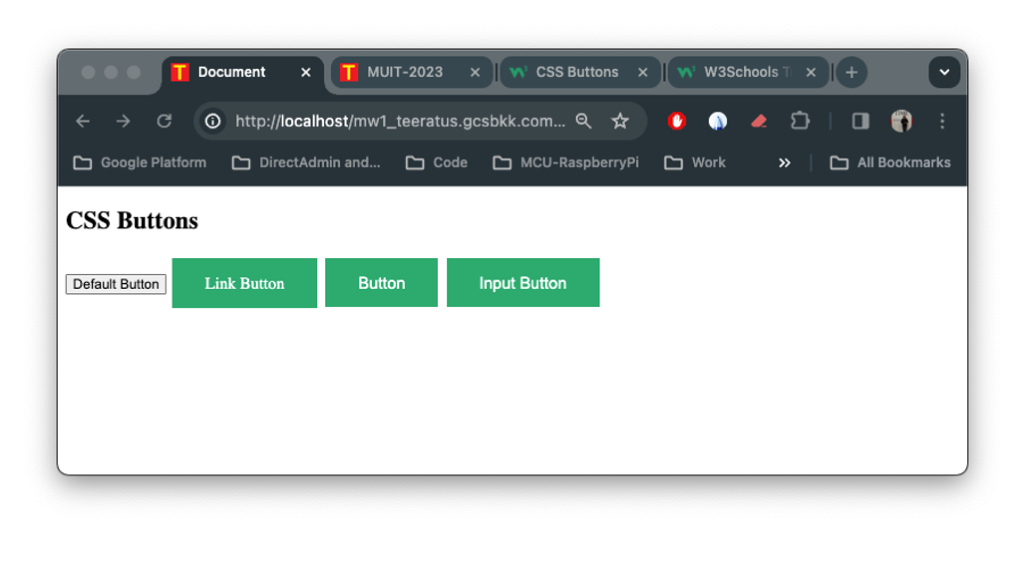1024x576 pixels.
Task: Click the browser back arrow
Action: [83, 121]
